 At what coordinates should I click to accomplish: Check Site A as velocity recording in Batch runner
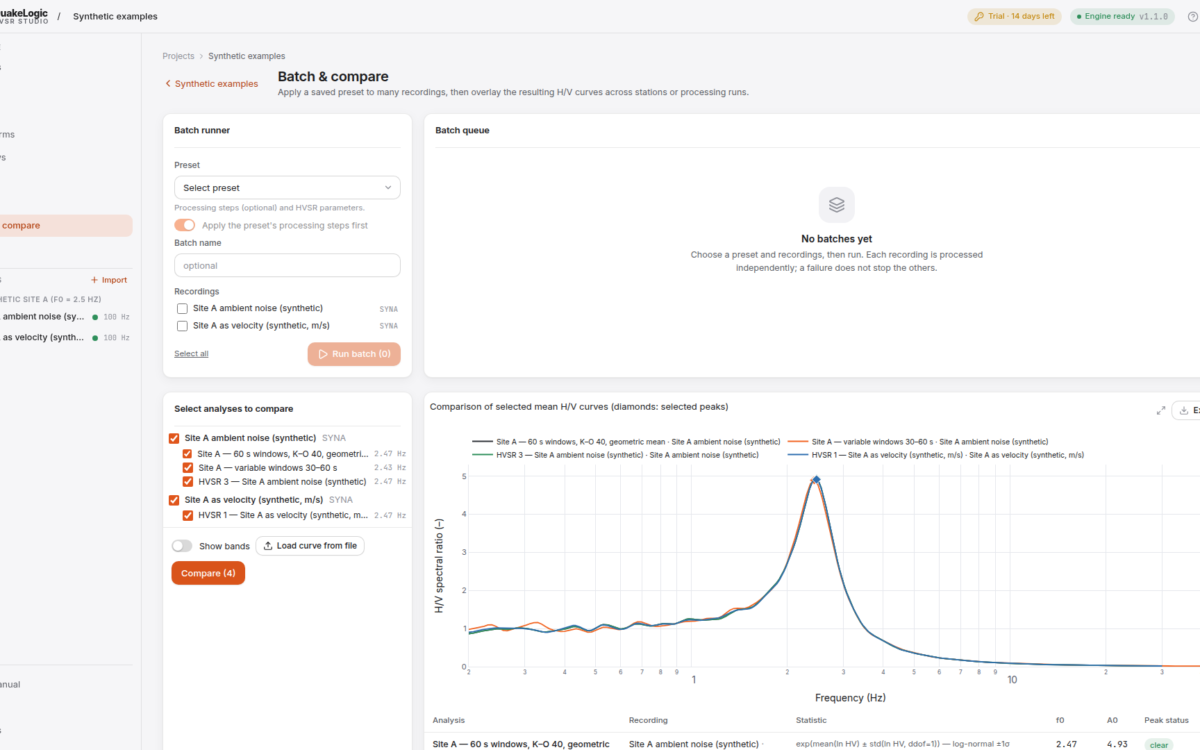click(x=182, y=326)
